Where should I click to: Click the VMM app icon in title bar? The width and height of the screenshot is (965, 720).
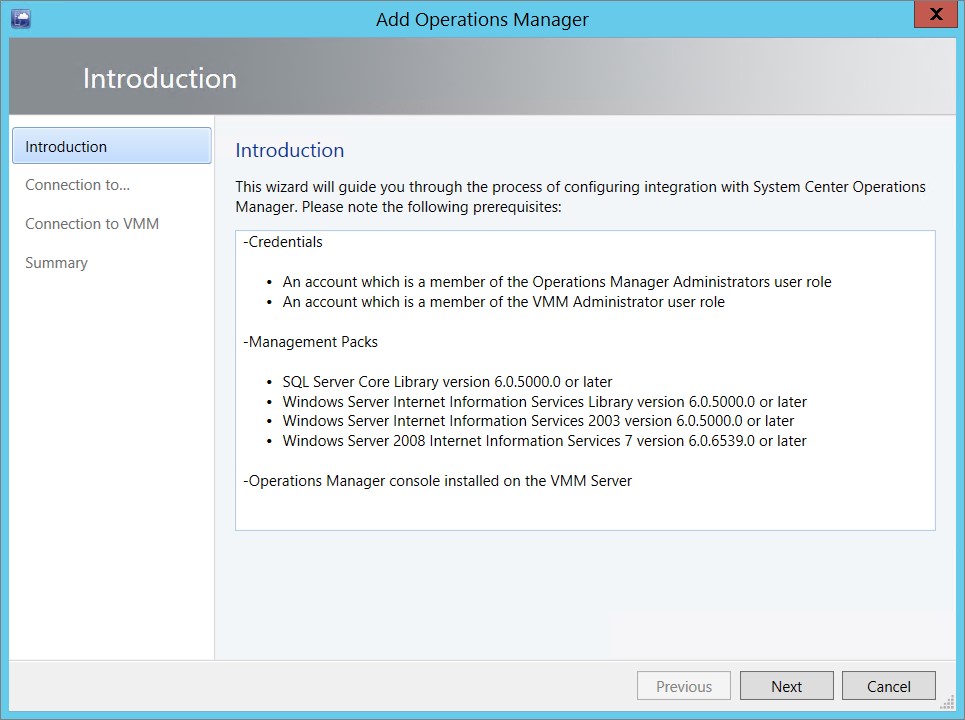click(21, 18)
